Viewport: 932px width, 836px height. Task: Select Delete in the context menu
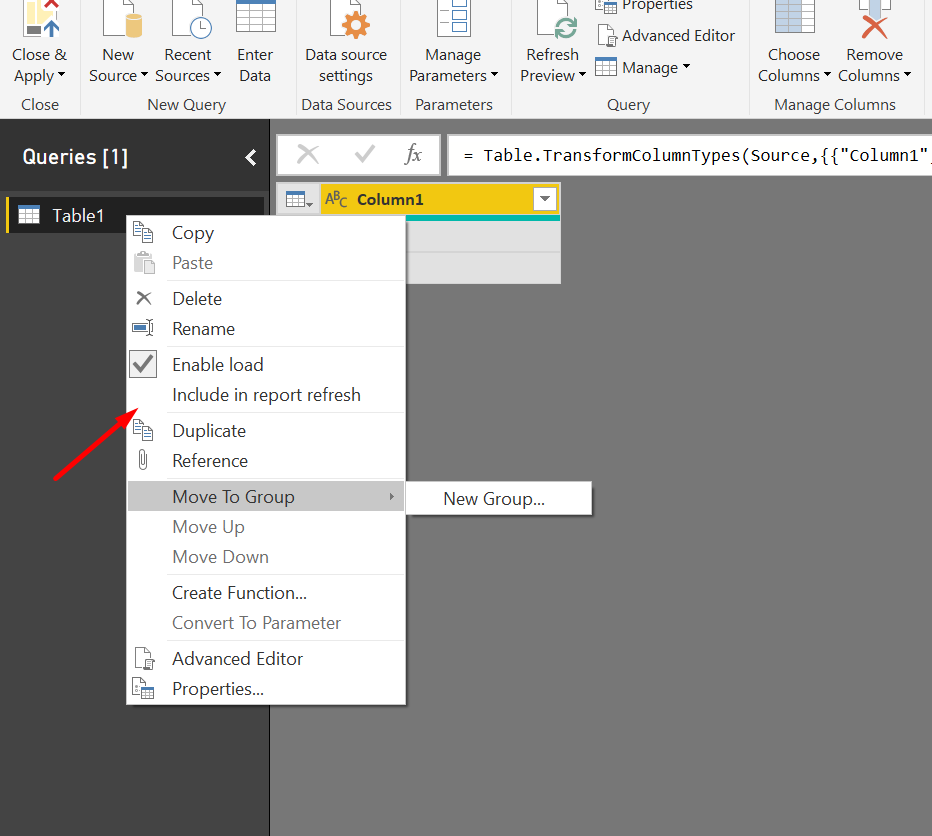click(266, 298)
